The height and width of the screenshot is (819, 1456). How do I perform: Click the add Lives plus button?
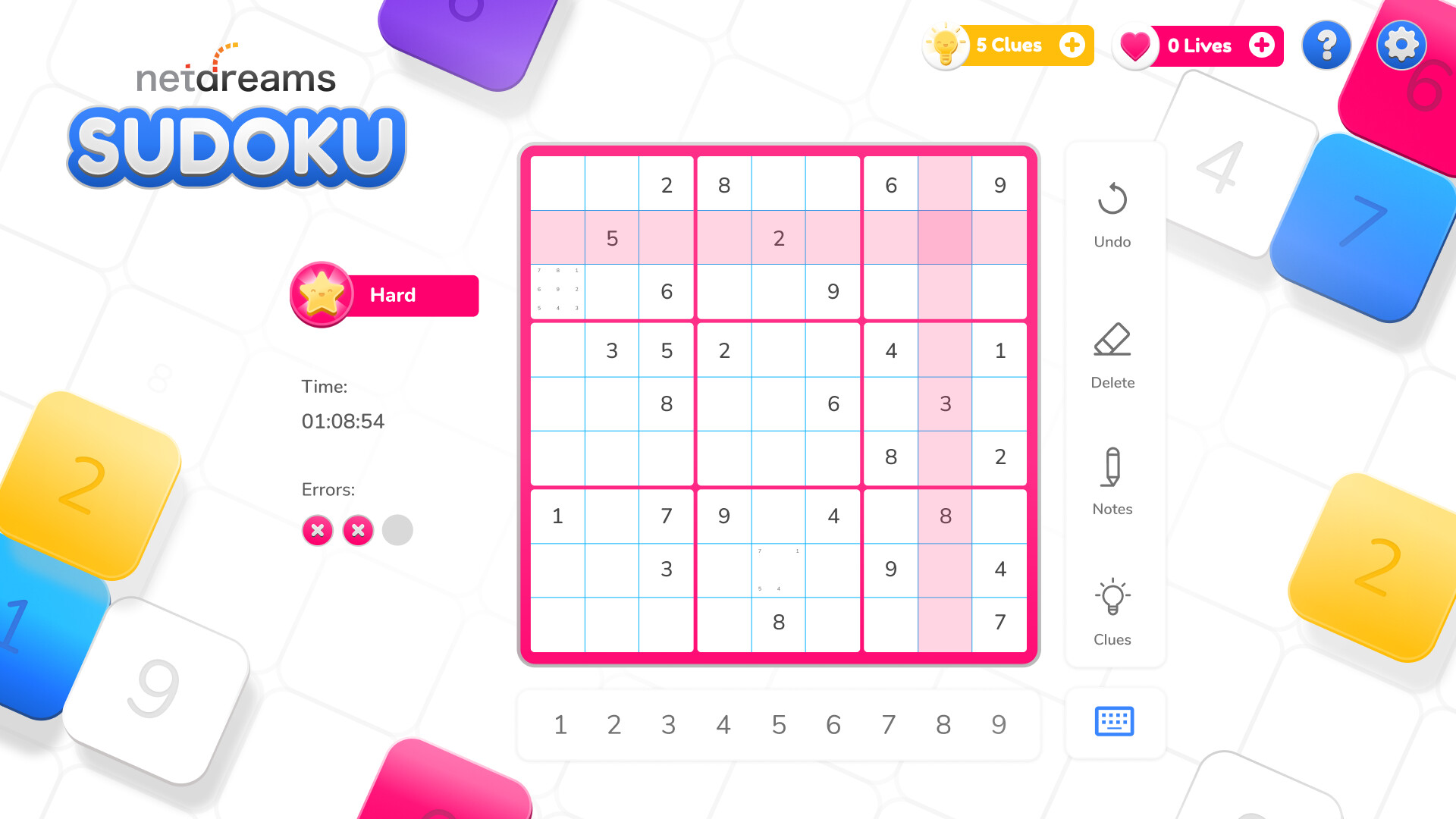pos(1263,44)
